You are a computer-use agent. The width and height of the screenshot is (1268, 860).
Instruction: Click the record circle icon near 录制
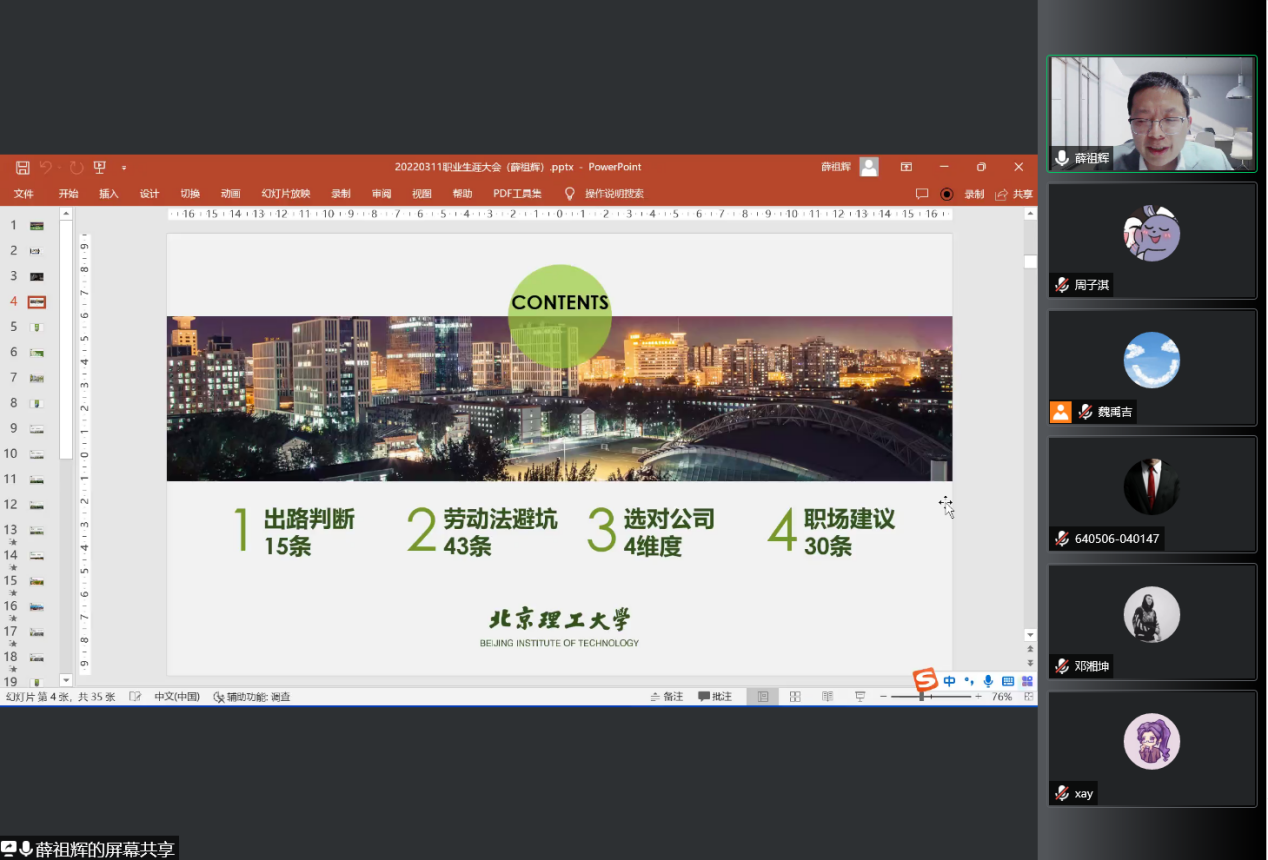(947, 194)
